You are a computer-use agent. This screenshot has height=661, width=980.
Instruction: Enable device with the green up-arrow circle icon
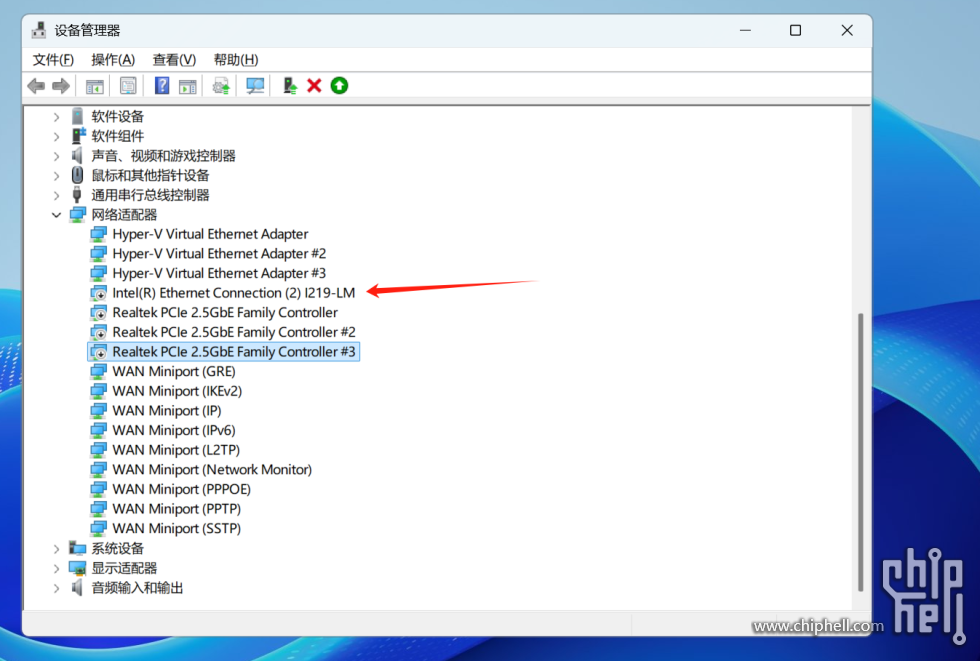pyautogui.click(x=339, y=86)
